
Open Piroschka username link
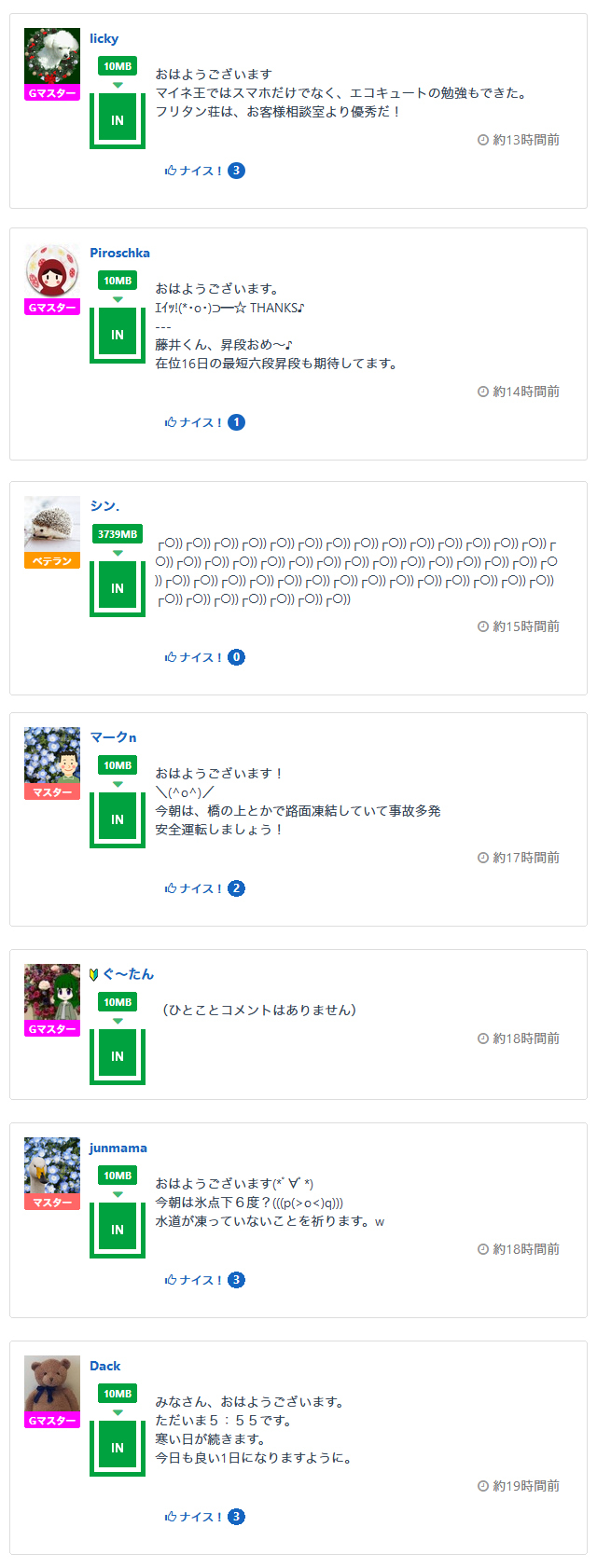click(x=119, y=253)
